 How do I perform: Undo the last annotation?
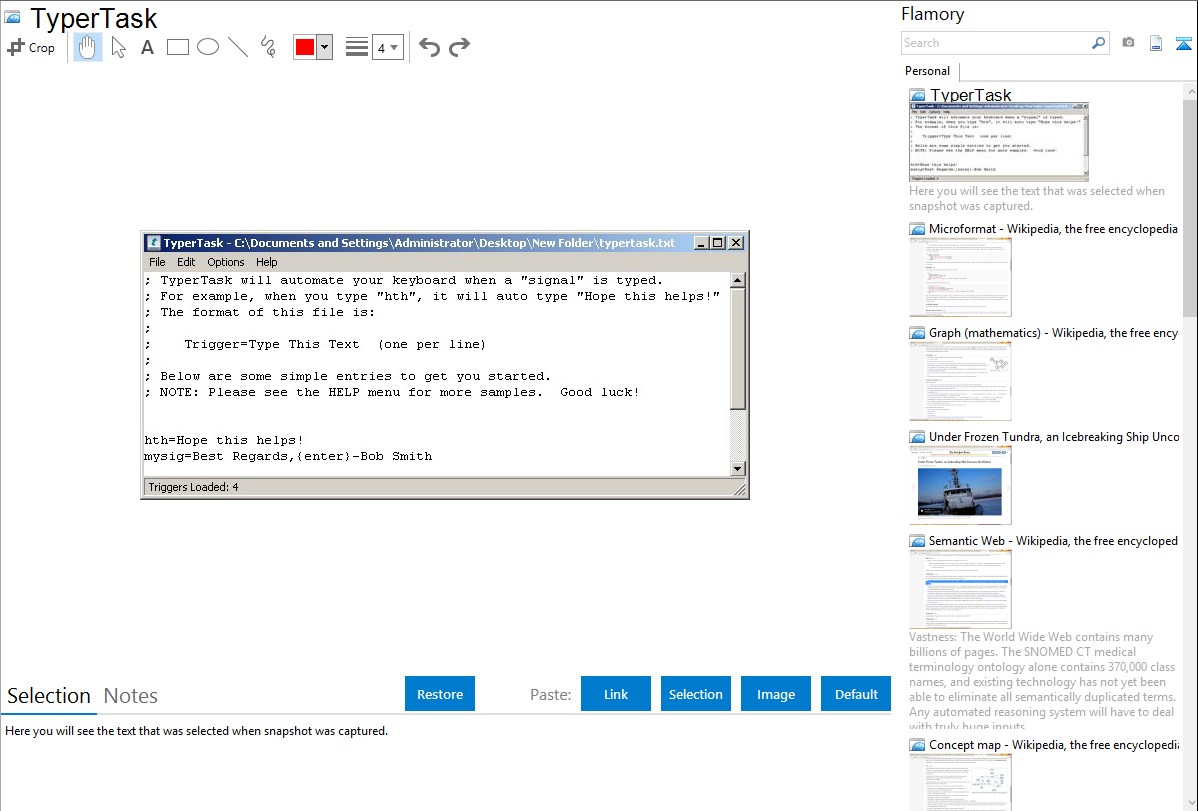point(429,47)
